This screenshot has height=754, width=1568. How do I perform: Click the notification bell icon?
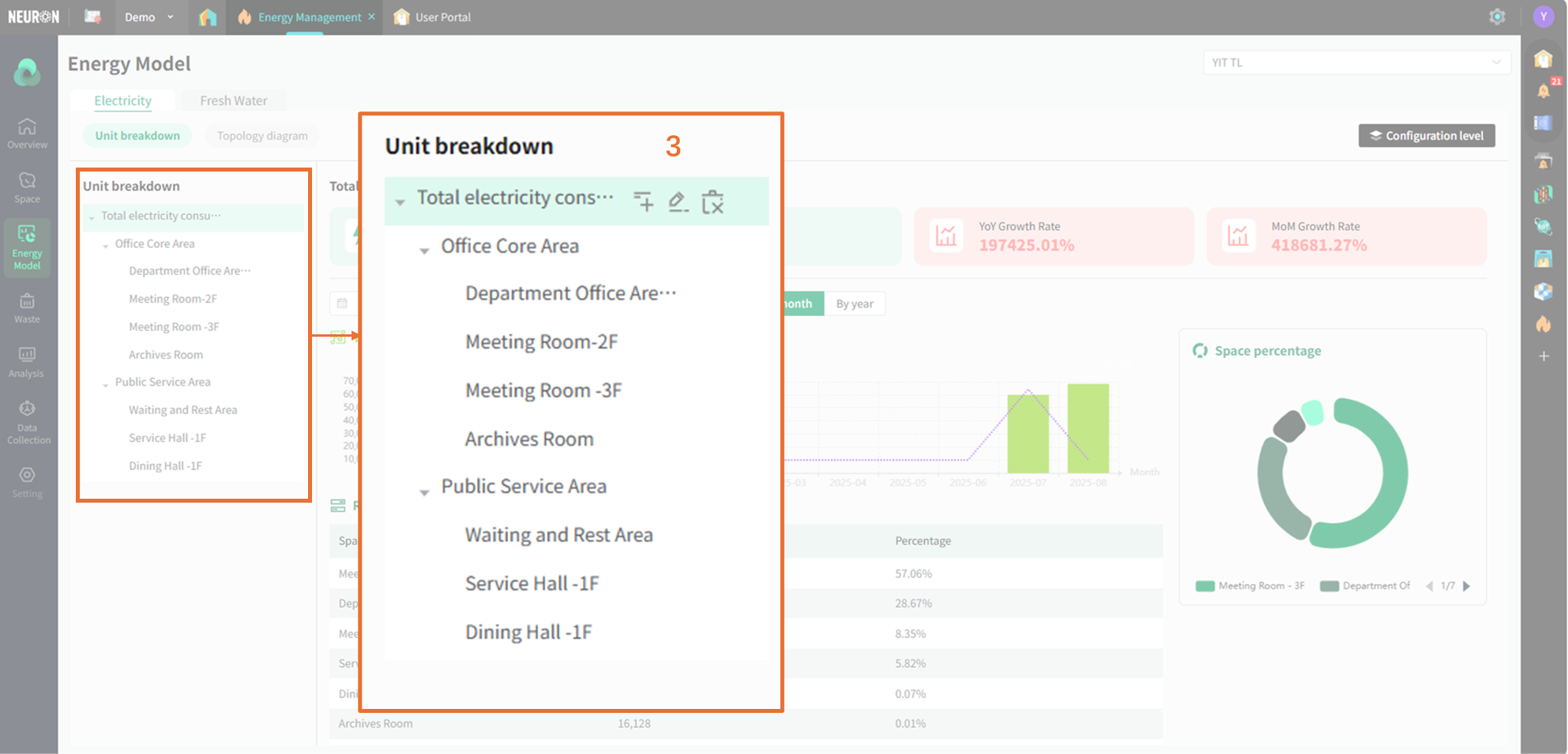tap(1543, 91)
